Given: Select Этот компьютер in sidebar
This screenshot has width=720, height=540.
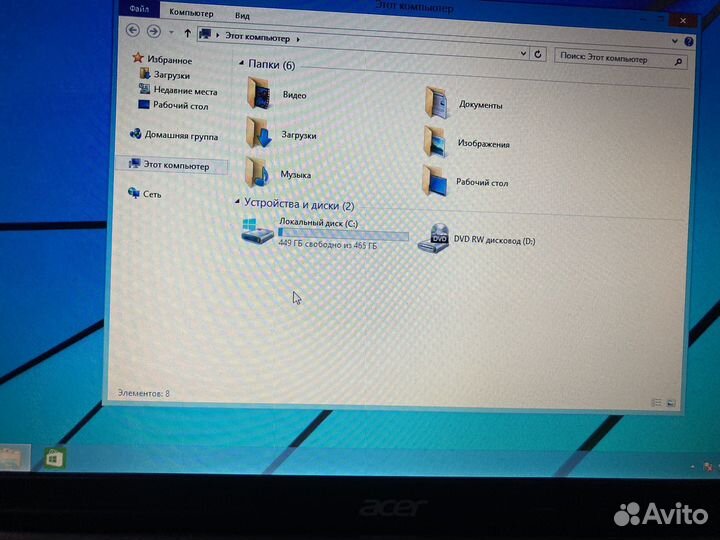Looking at the screenshot, I should click(171, 165).
